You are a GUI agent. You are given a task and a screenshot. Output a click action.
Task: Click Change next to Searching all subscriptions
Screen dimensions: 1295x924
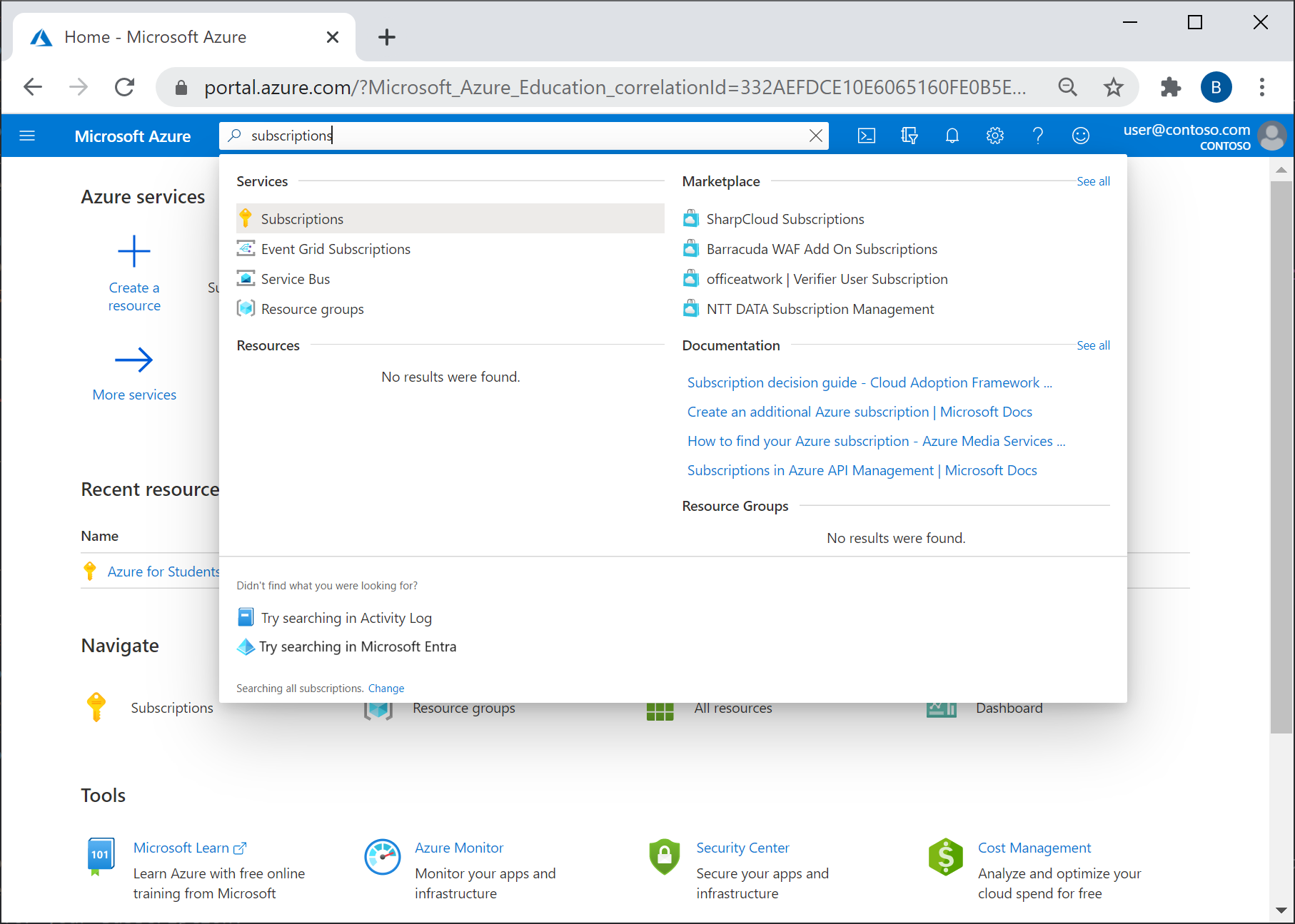click(386, 689)
